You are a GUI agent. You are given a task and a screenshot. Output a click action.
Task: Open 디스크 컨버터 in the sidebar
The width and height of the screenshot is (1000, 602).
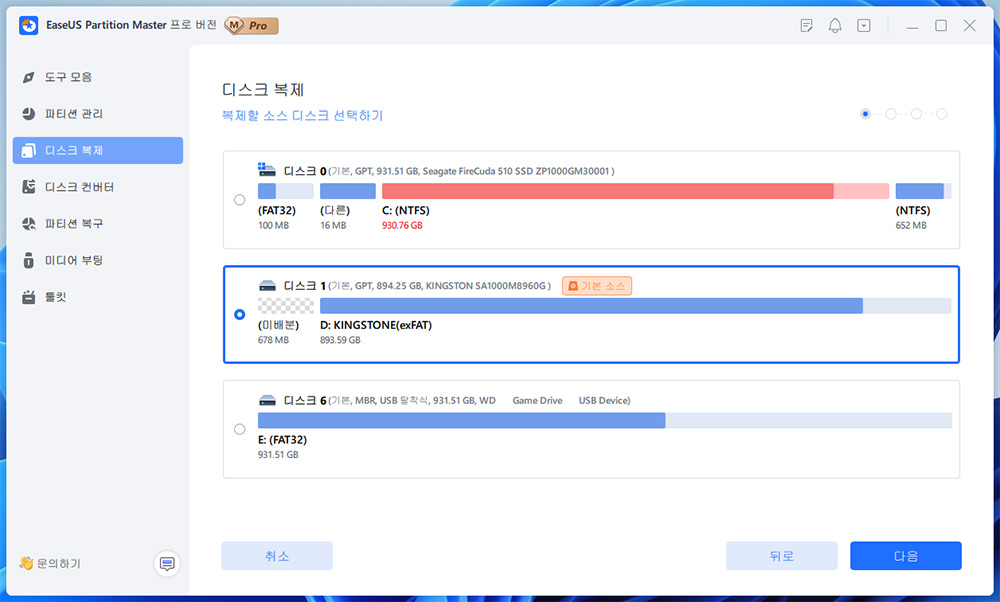(98, 187)
